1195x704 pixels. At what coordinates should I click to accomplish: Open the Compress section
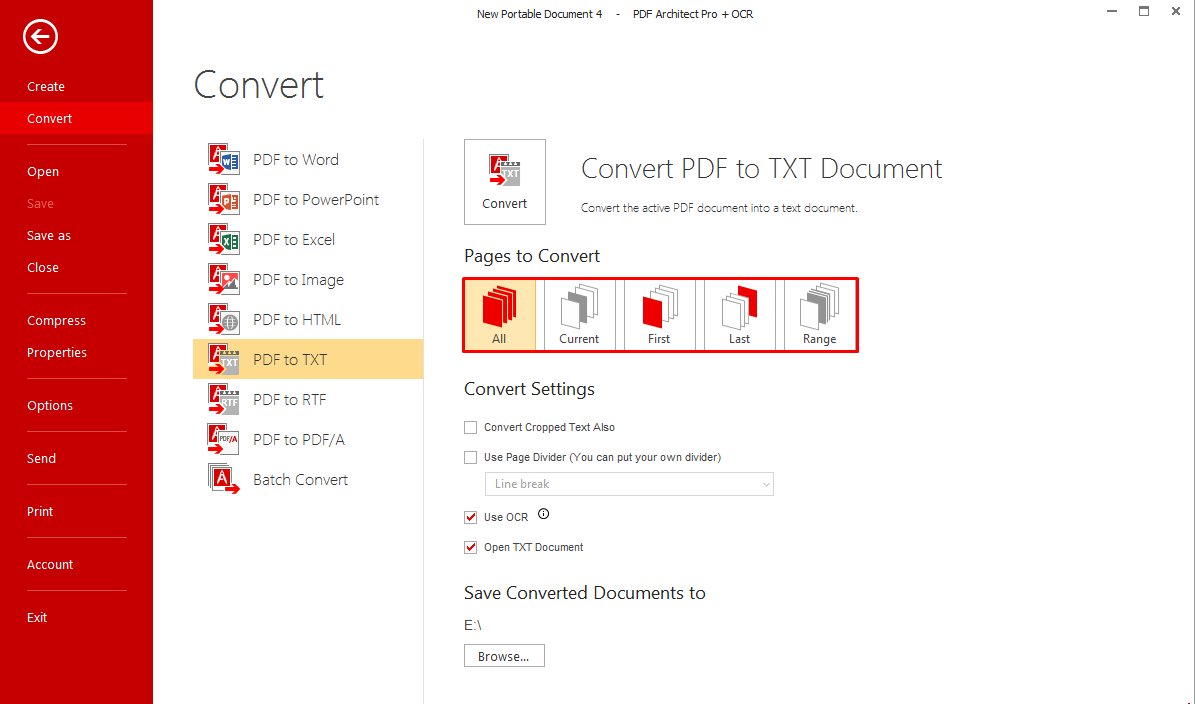point(56,320)
